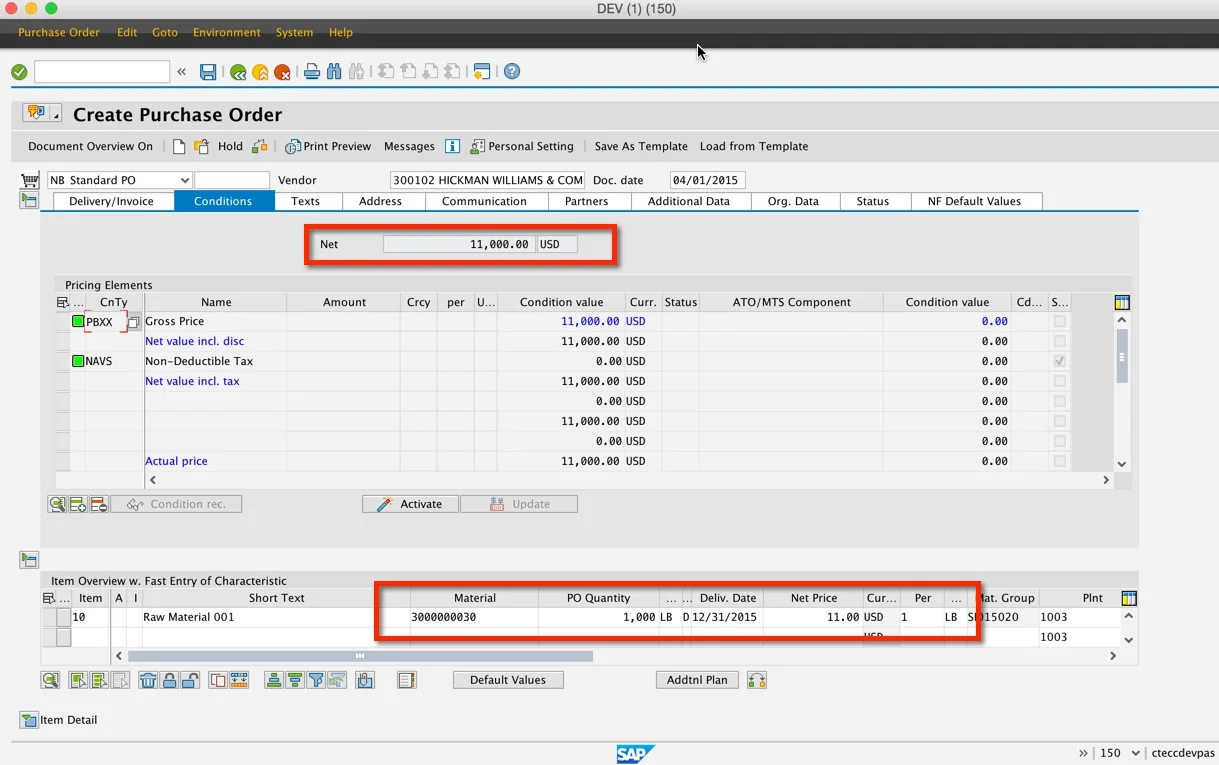Image resolution: width=1219 pixels, height=765 pixels.
Task: Click the Personal Setting button
Action: (x=522, y=146)
